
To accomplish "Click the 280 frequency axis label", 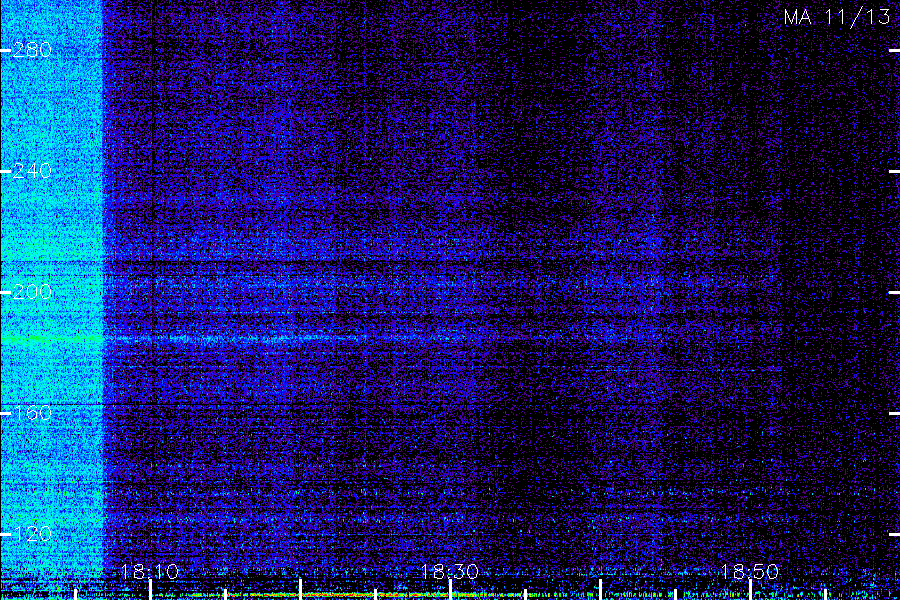I will click(x=32, y=51).
